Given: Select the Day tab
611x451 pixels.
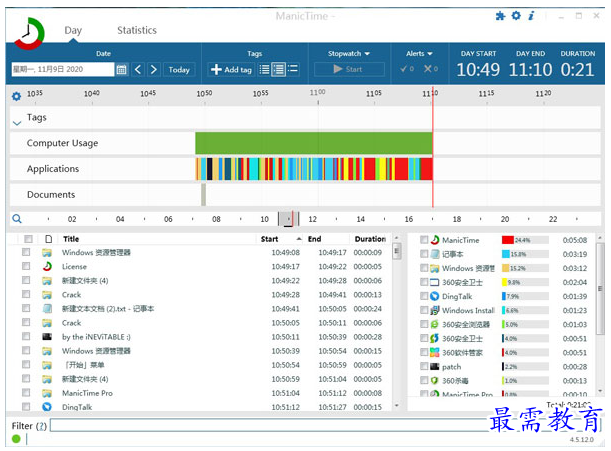Looking at the screenshot, I should pyautogui.click(x=73, y=31).
